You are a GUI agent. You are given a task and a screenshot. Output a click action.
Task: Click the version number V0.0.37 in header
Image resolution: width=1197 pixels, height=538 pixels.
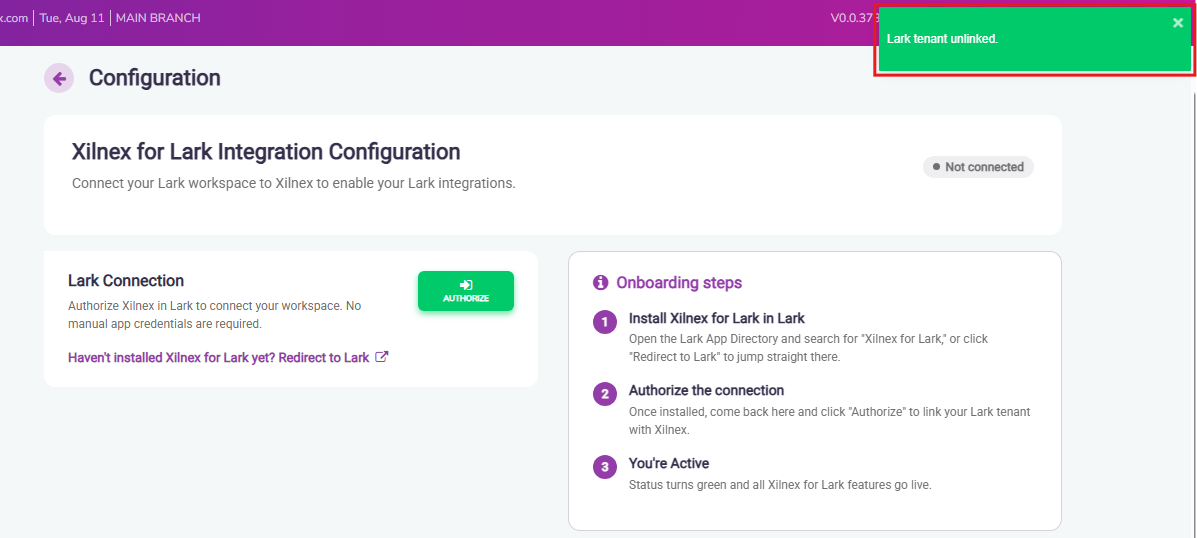[850, 18]
